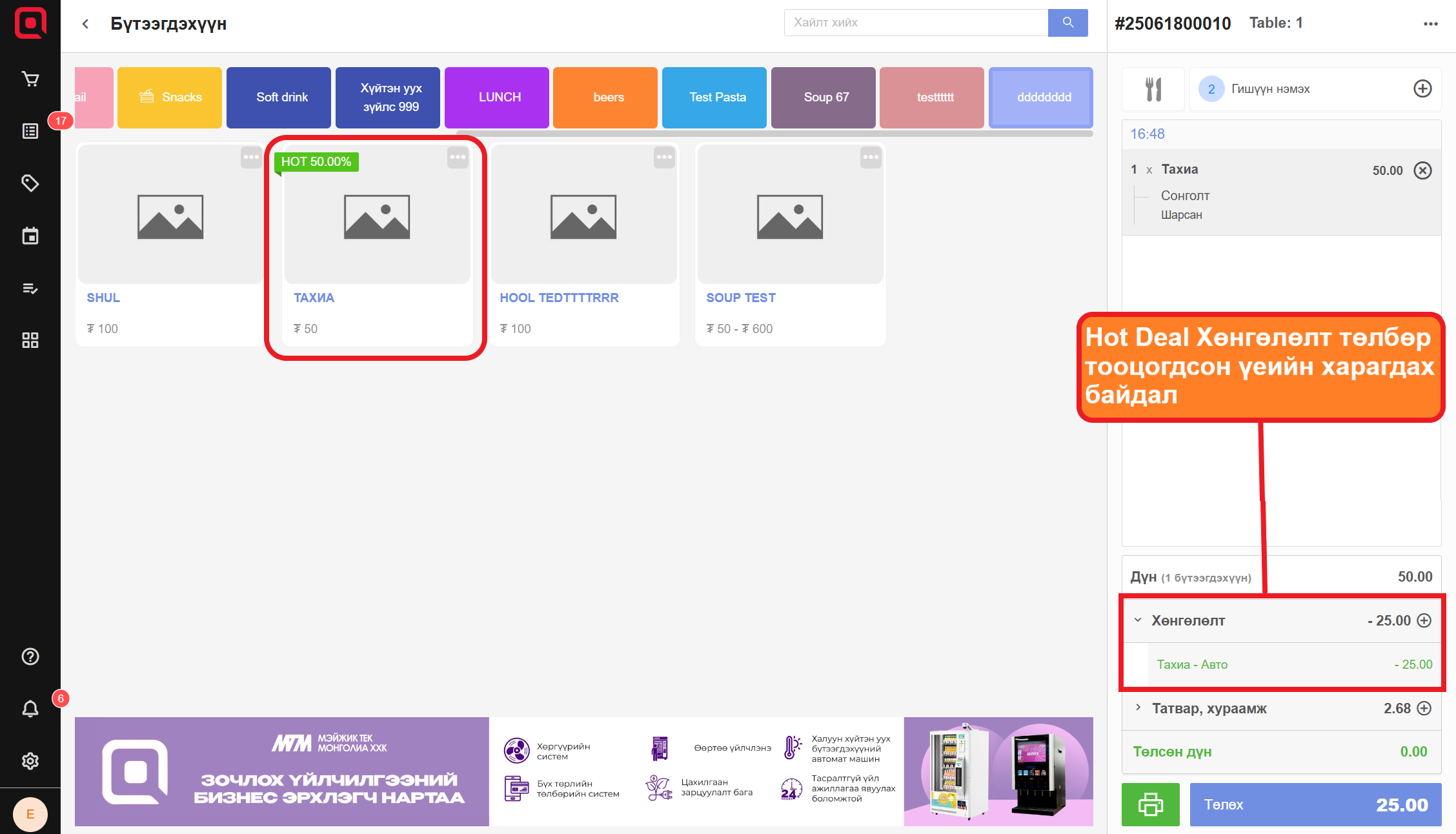Open the order options three-dot menu
The height and width of the screenshot is (834, 1456).
[x=1430, y=24]
